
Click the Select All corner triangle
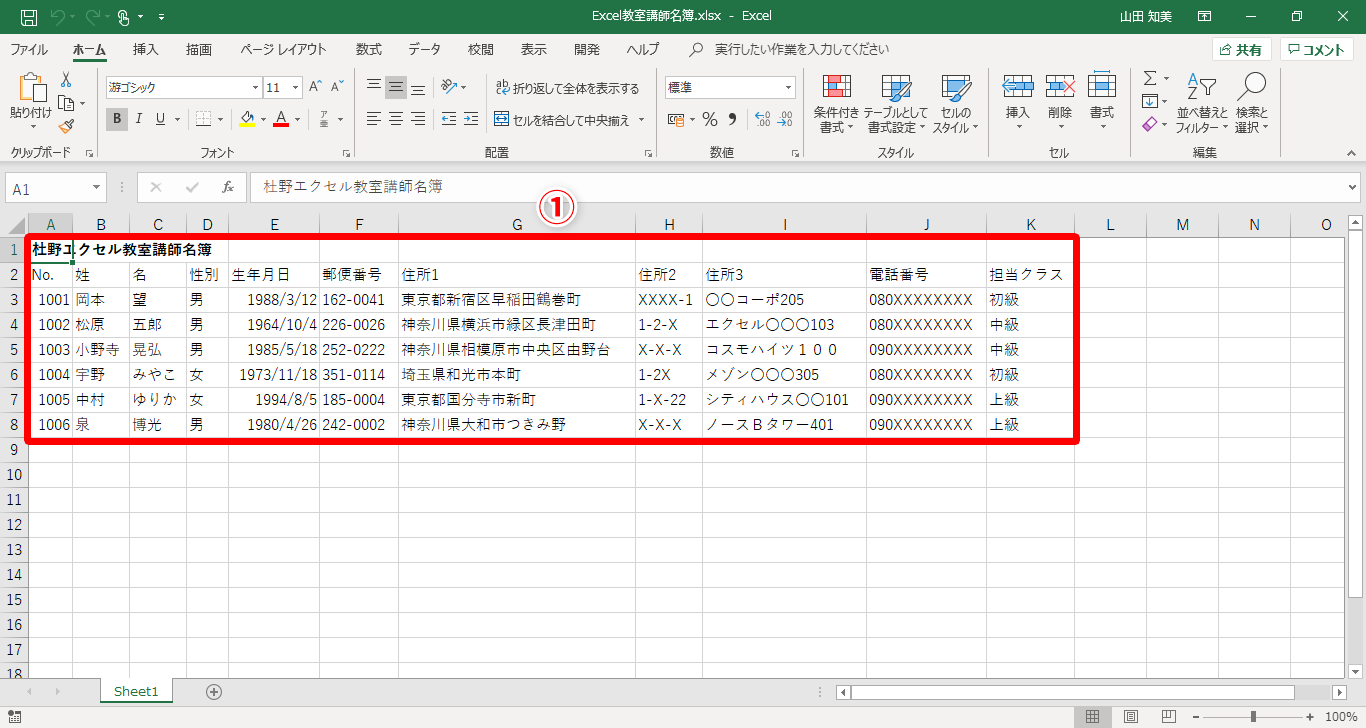(x=17, y=225)
